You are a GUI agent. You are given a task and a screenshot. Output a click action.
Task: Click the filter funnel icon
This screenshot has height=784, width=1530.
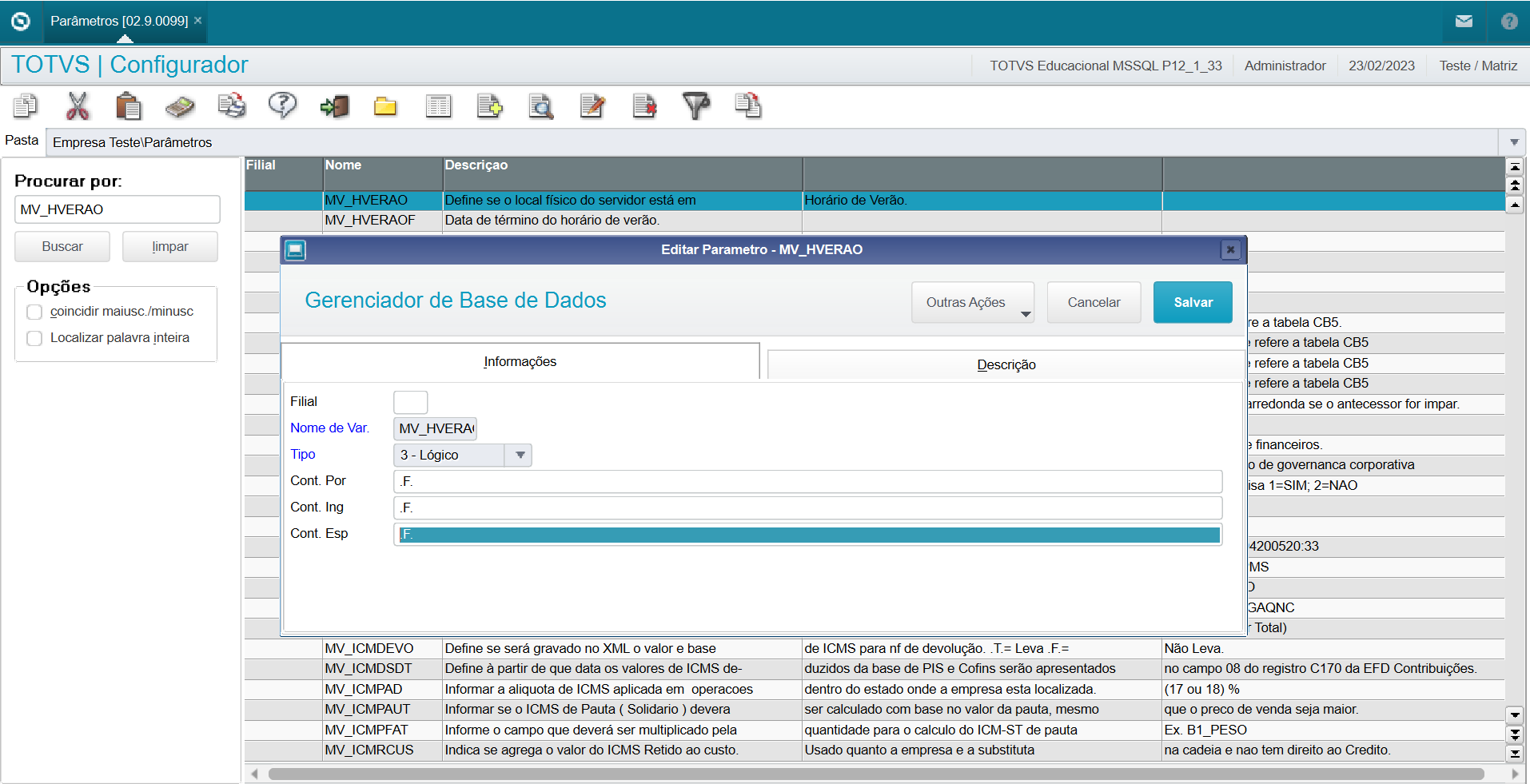tap(696, 105)
